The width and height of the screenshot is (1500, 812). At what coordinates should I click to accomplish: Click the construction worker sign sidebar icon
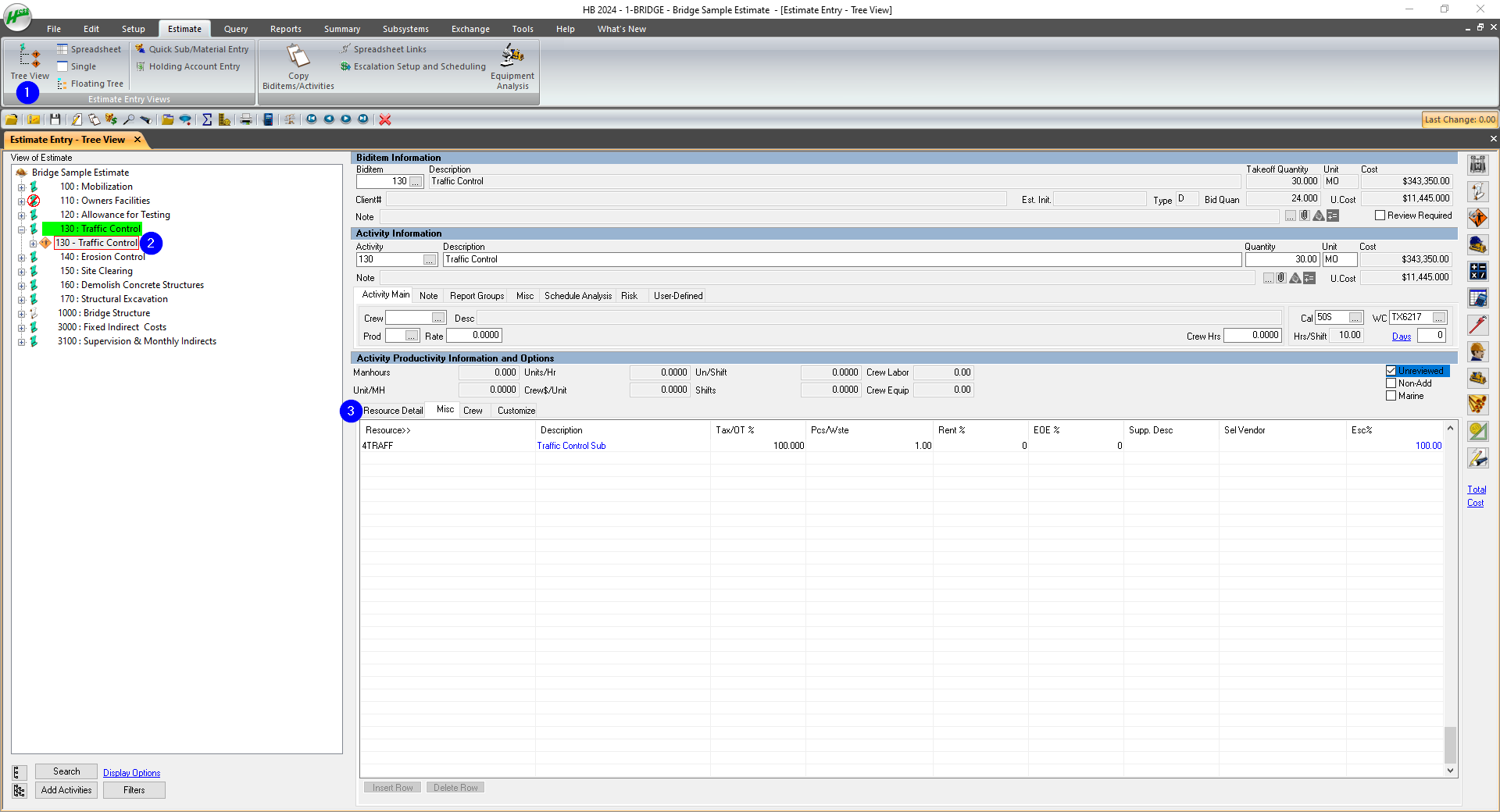point(1477,218)
